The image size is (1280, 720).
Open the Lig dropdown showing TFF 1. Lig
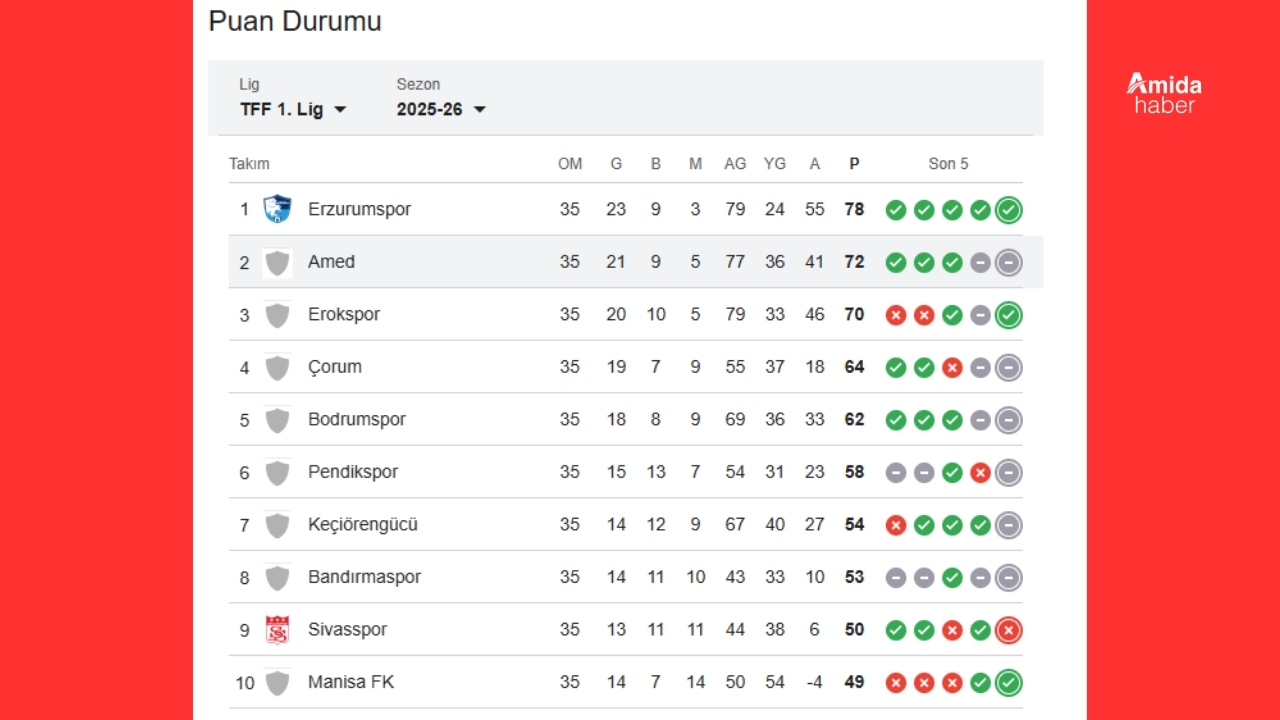click(293, 110)
